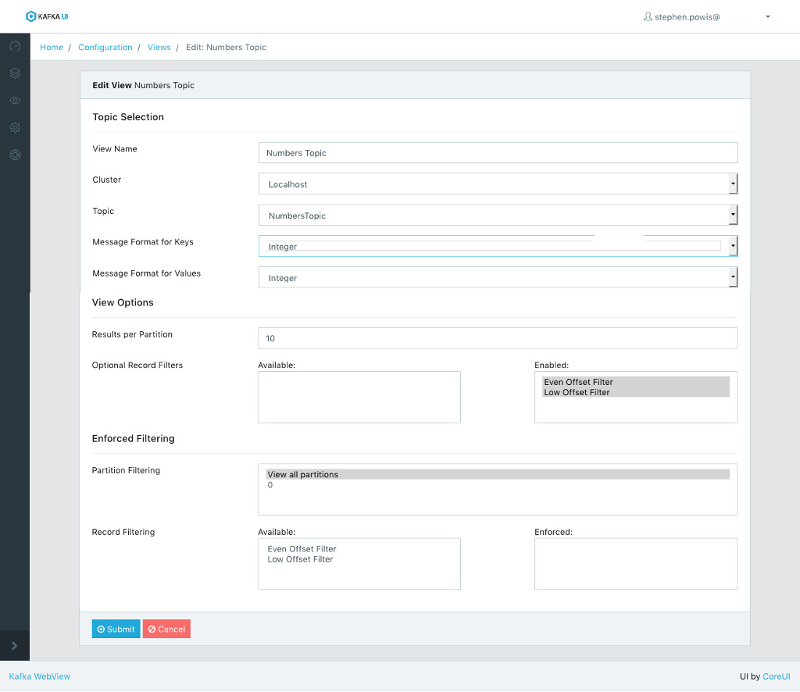Click the Results per Partition field
The image size is (800, 692).
pyautogui.click(x=497, y=338)
